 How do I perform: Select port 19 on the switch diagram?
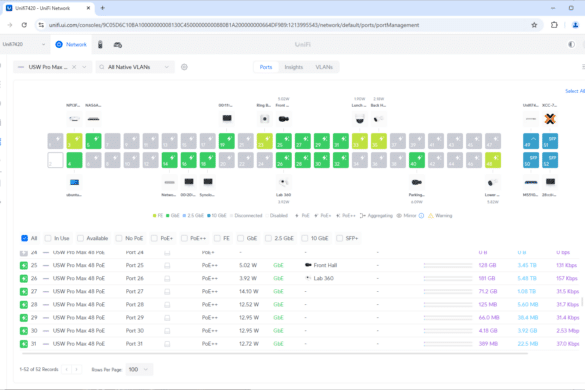(226, 141)
